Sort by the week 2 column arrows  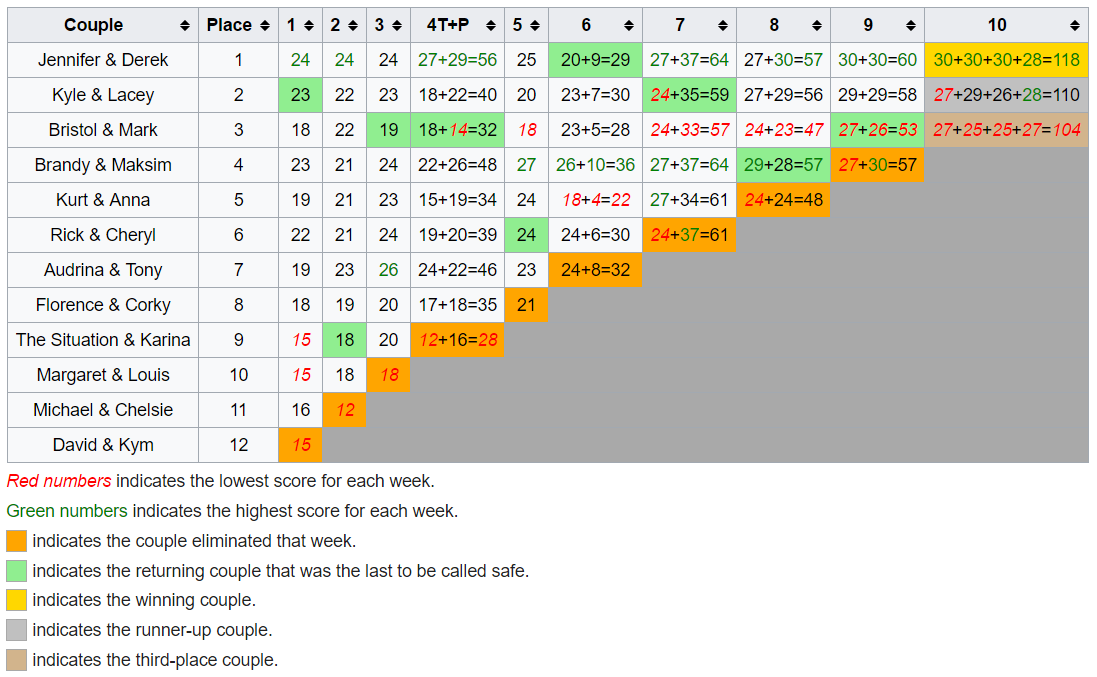(353, 25)
